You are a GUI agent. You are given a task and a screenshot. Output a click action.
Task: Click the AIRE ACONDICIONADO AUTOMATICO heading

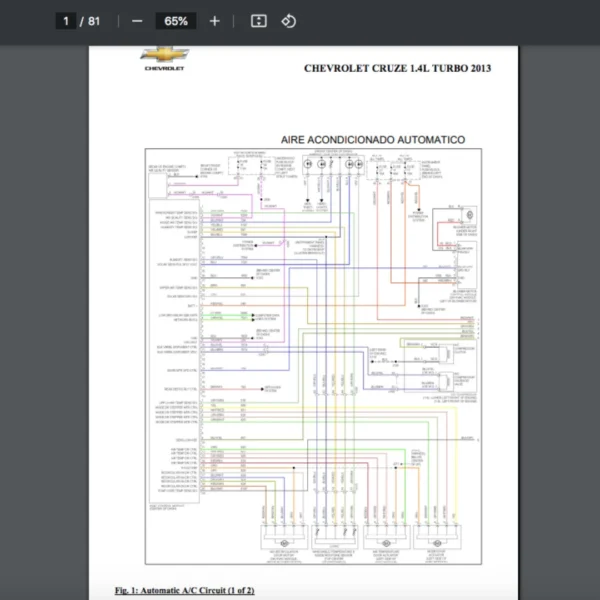point(371,140)
